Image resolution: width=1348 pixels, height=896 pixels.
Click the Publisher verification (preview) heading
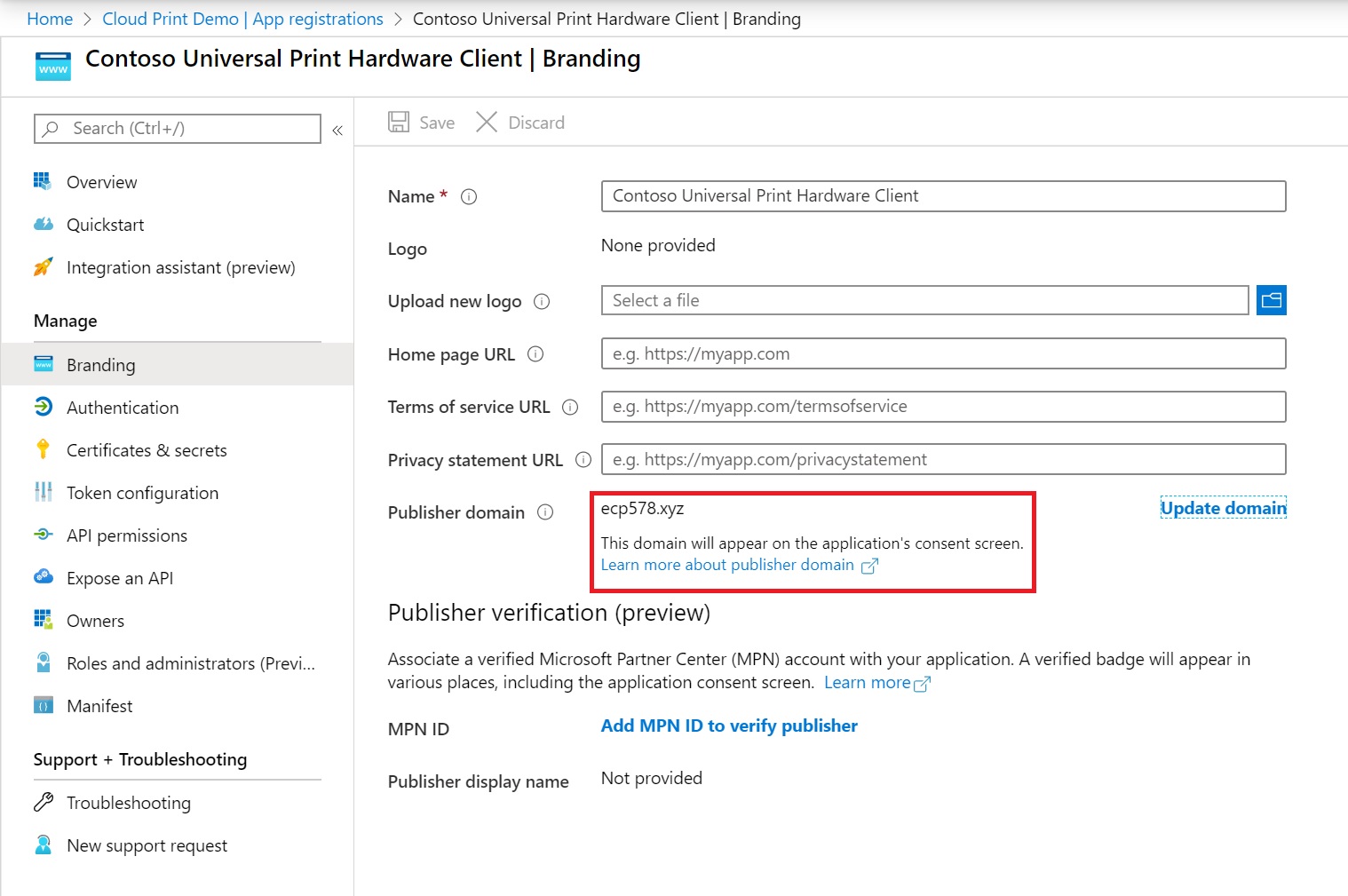[549, 613]
